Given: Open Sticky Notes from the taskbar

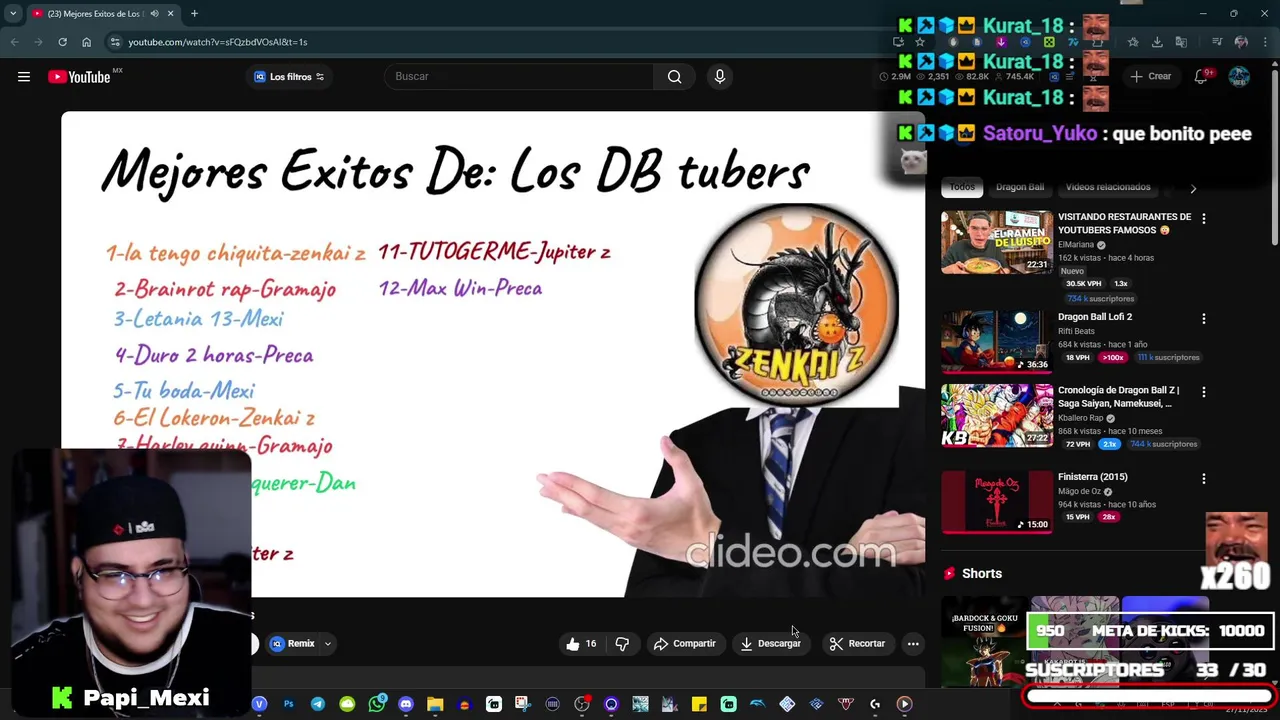Looking at the screenshot, I should (699, 704).
